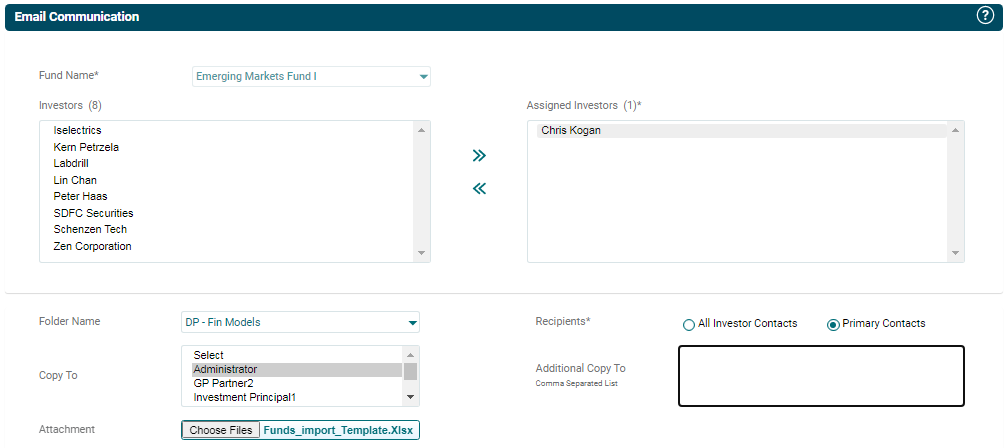The image size is (1007, 448).
Task: Pick Zen Corporation from Investors list
Action: coord(92,246)
